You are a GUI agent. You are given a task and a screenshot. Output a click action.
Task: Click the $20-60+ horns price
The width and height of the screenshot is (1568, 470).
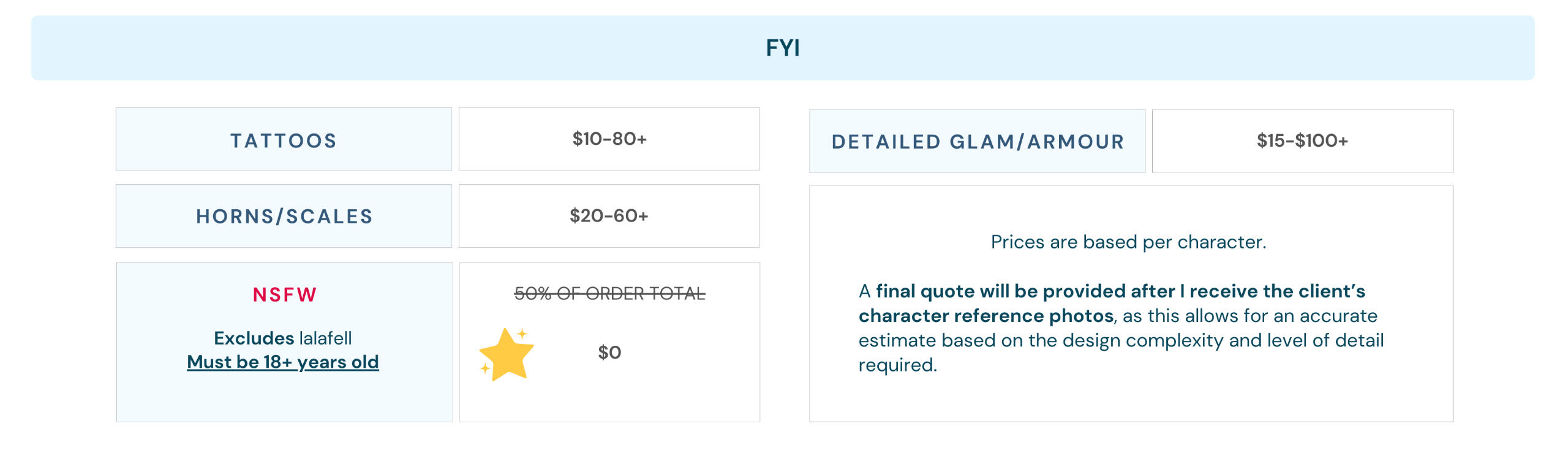click(609, 215)
